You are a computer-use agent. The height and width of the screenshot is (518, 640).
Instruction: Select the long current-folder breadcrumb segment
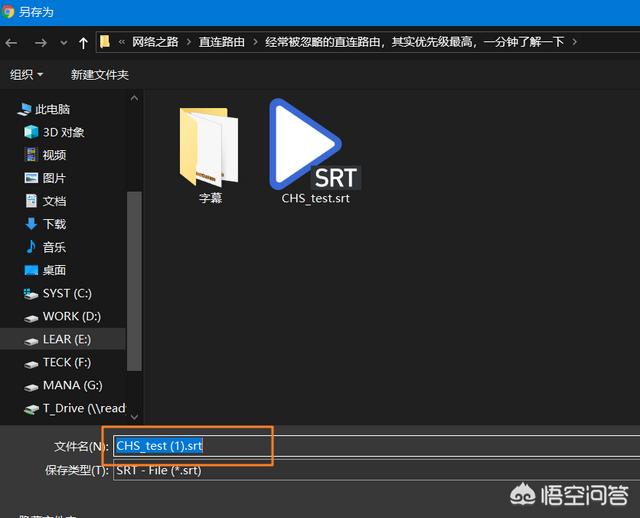[415, 42]
